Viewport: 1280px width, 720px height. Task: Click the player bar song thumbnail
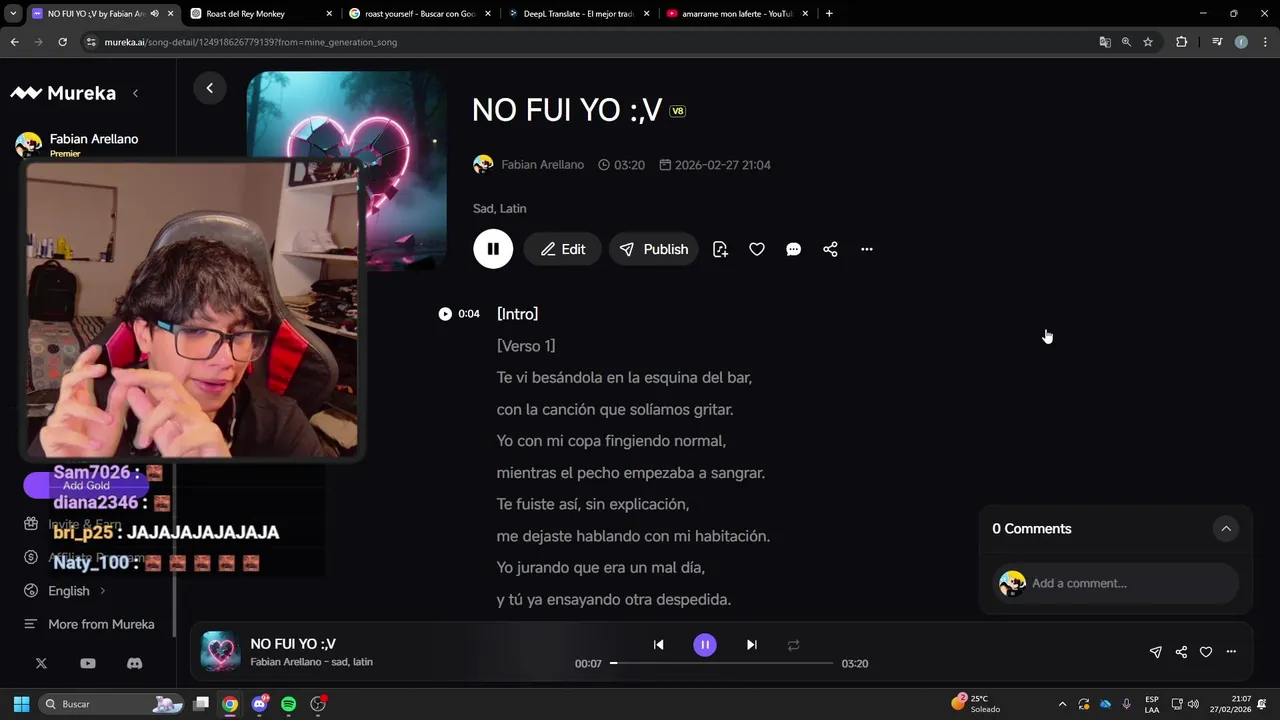click(x=221, y=651)
